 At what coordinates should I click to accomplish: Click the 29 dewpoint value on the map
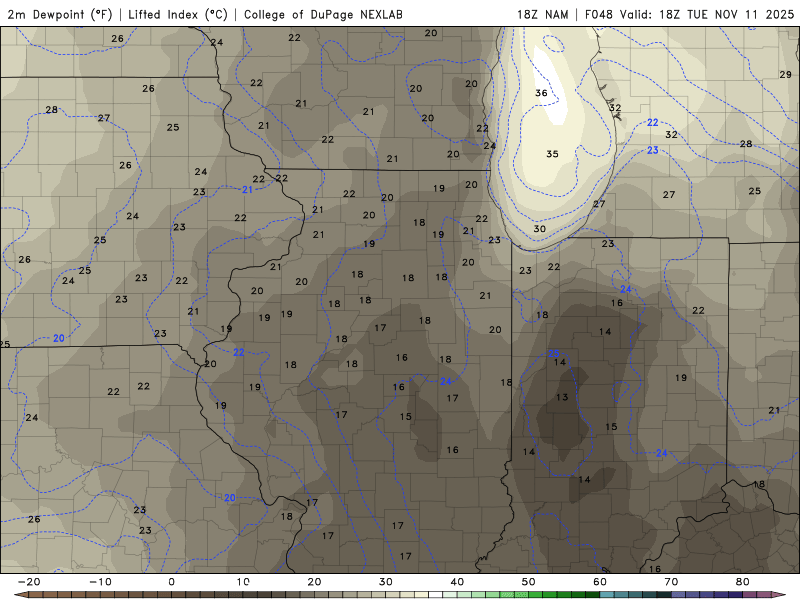click(785, 74)
